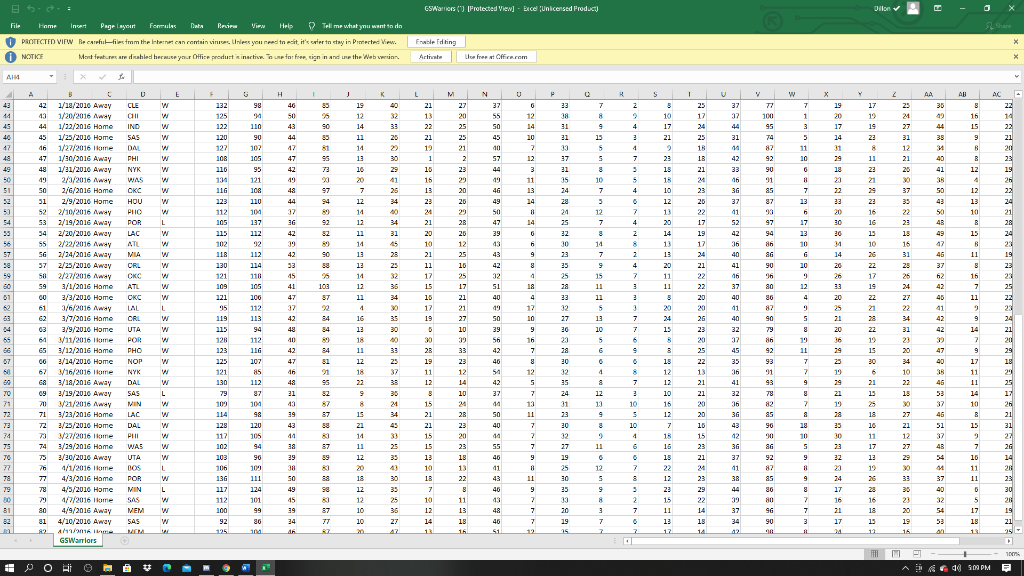Click the vertical scrollbar down arrow
Viewport: 1024px width, 576px height.
pyautogui.click(x=1018, y=530)
